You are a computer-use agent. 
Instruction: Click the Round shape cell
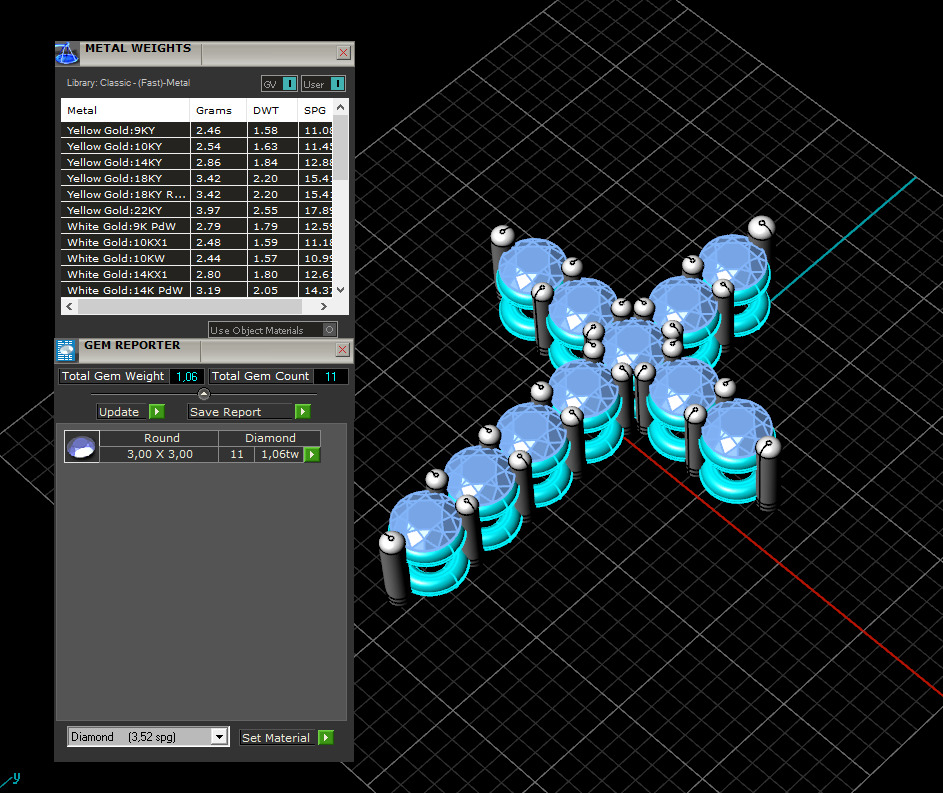click(161, 438)
